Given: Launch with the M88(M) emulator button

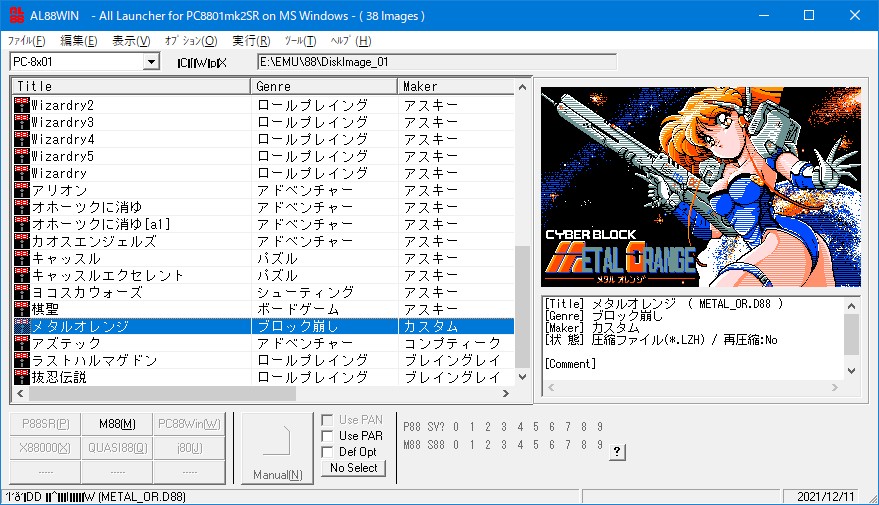Looking at the screenshot, I should (x=118, y=424).
